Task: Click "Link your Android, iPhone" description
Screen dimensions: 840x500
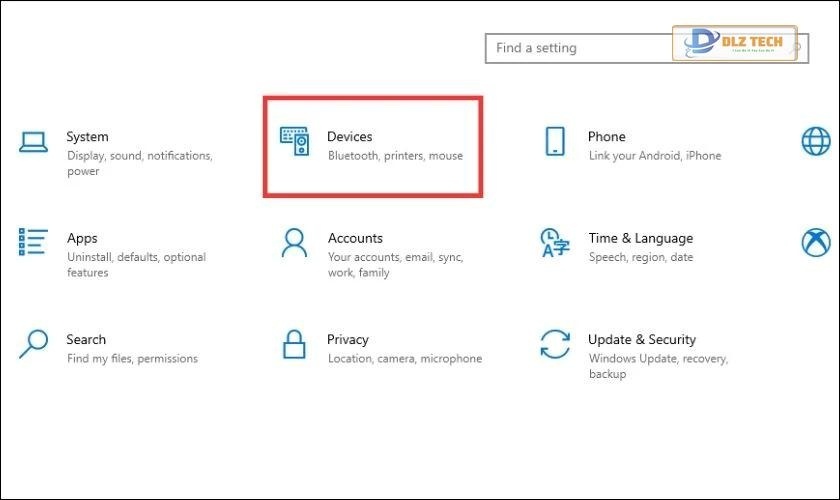Action: click(655, 155)
